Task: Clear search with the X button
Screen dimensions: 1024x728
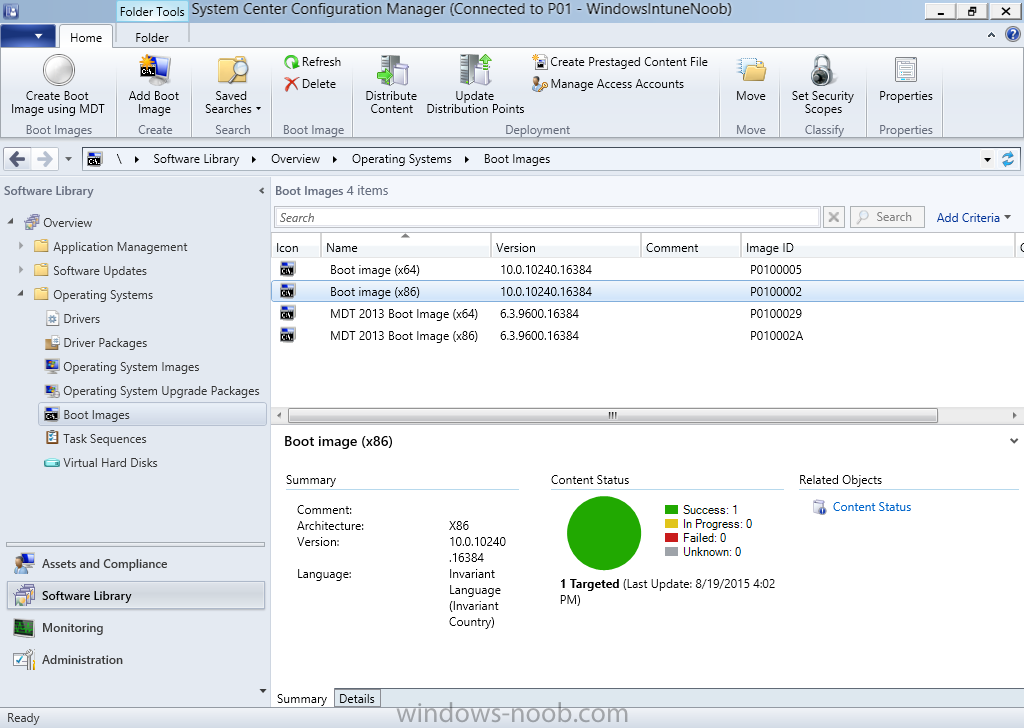Action: (834, 217)
